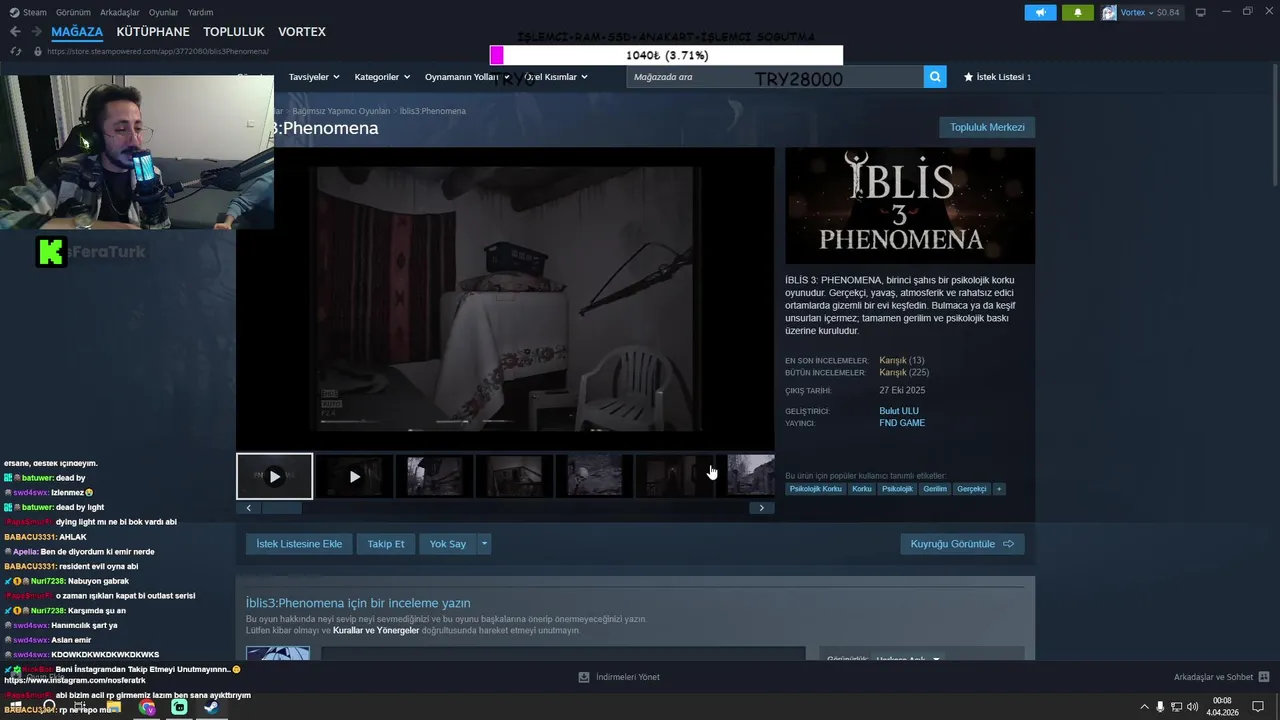Image resolution: width=1280 pixels, height=720 pixels.
Task: Open the Arkadaşlar menu
Action: coord(120,12)
